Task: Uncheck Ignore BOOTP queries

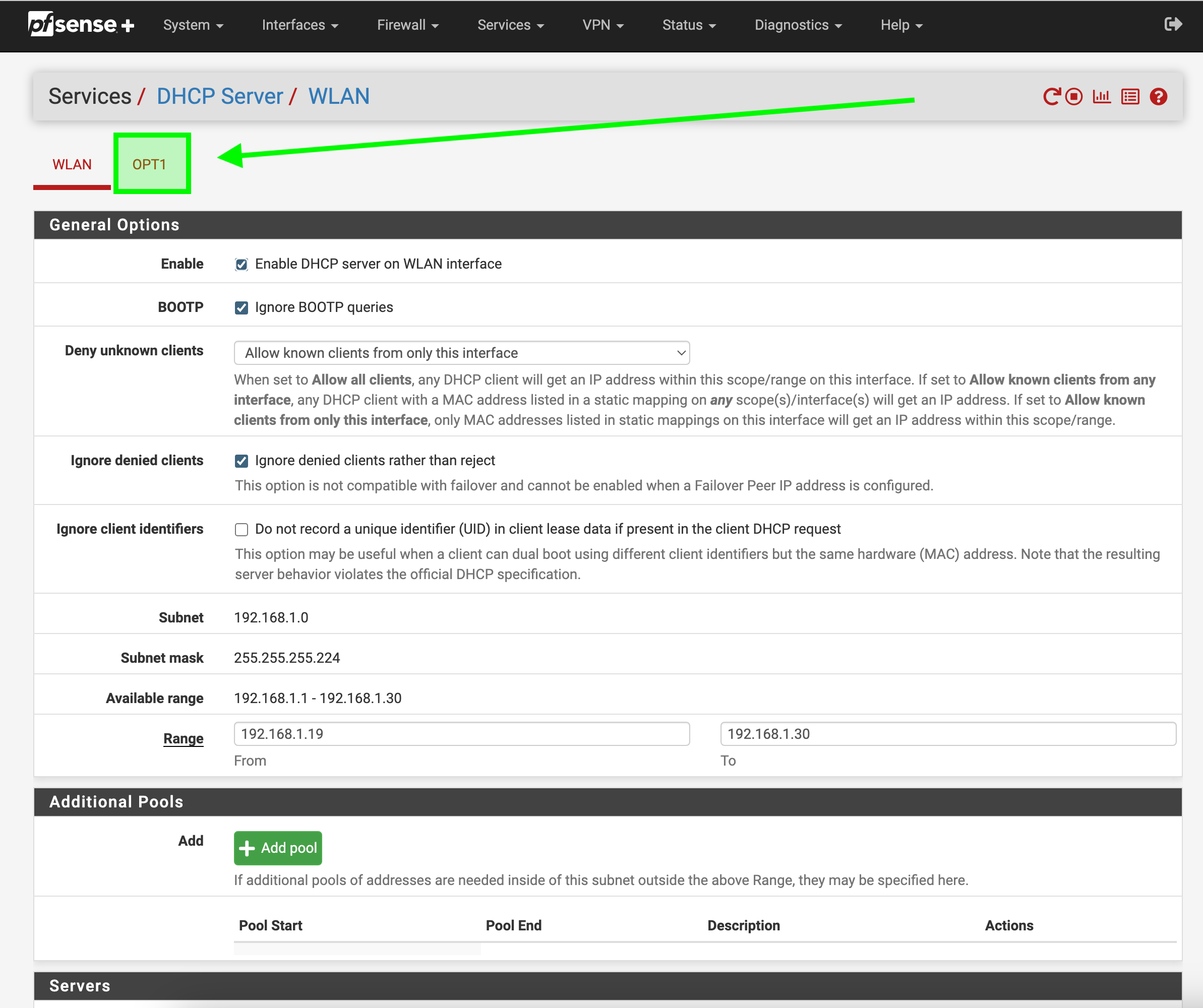Action: pos(241,307)
